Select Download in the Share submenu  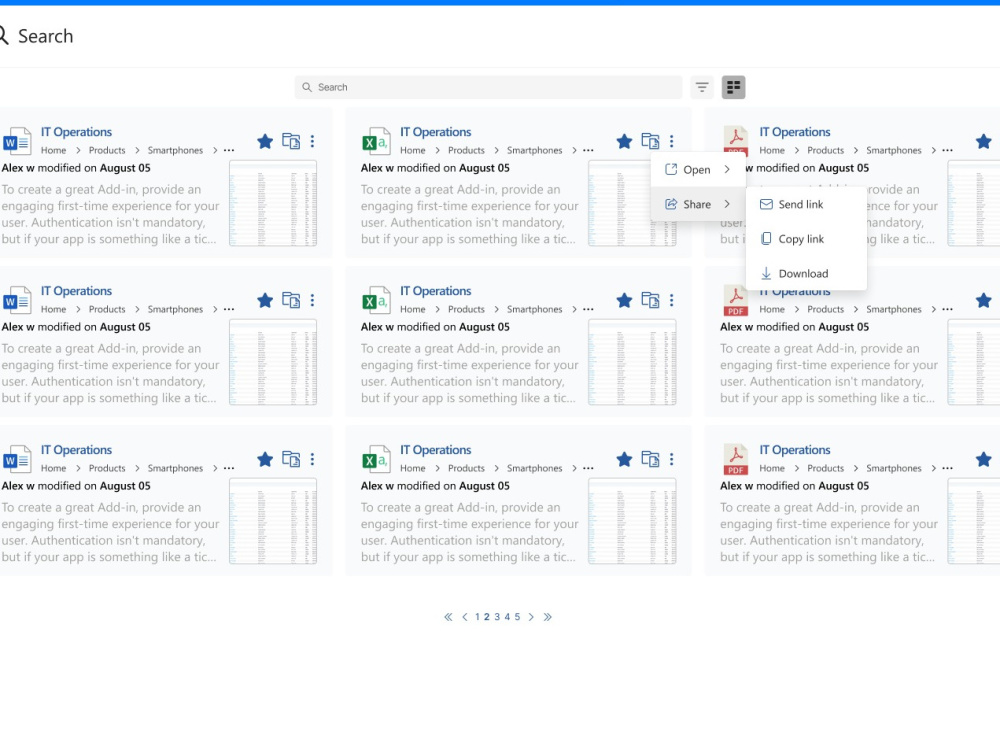806,274
